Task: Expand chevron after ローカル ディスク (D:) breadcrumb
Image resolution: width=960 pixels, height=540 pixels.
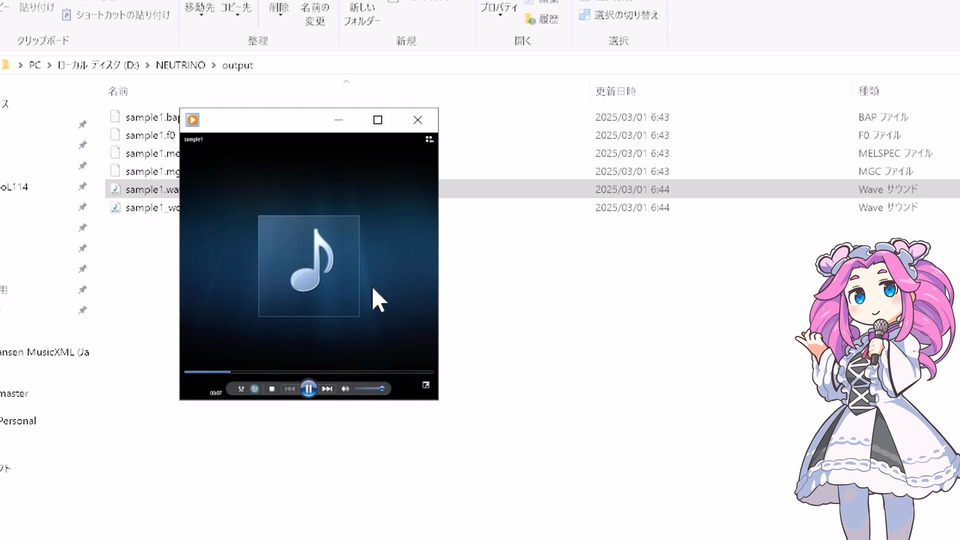Action: [148, 65]
